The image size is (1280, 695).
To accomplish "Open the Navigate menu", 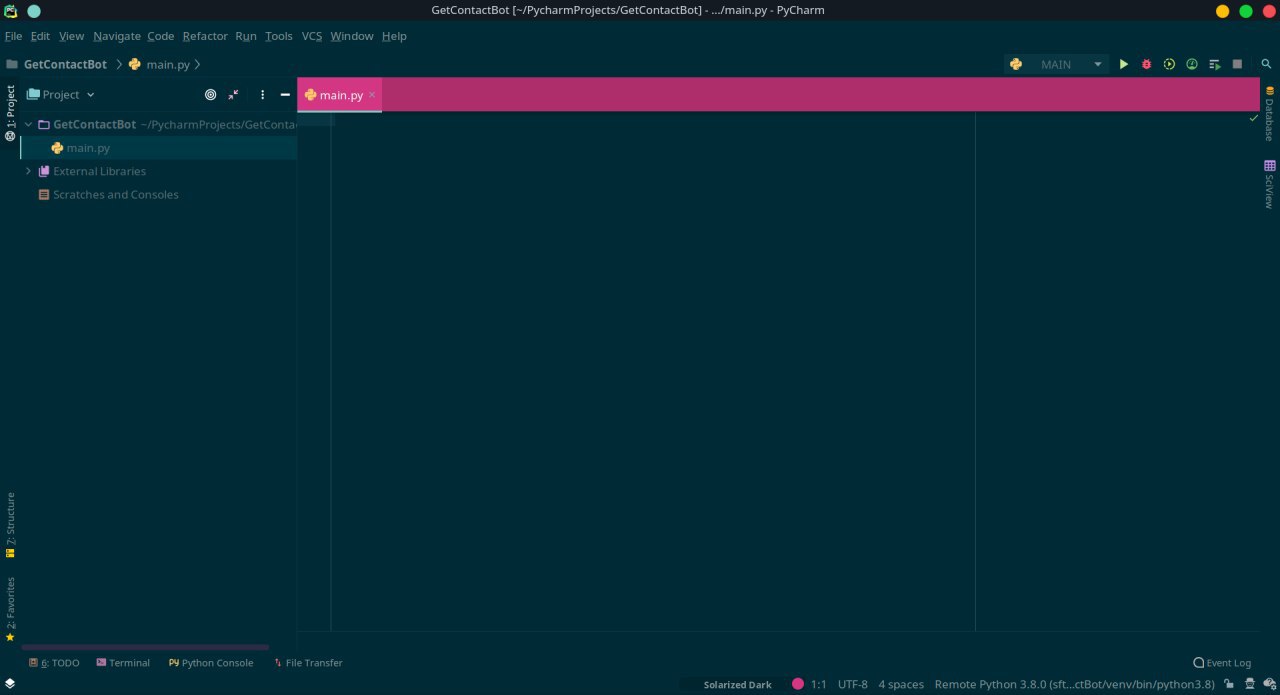I will [117, 36].
